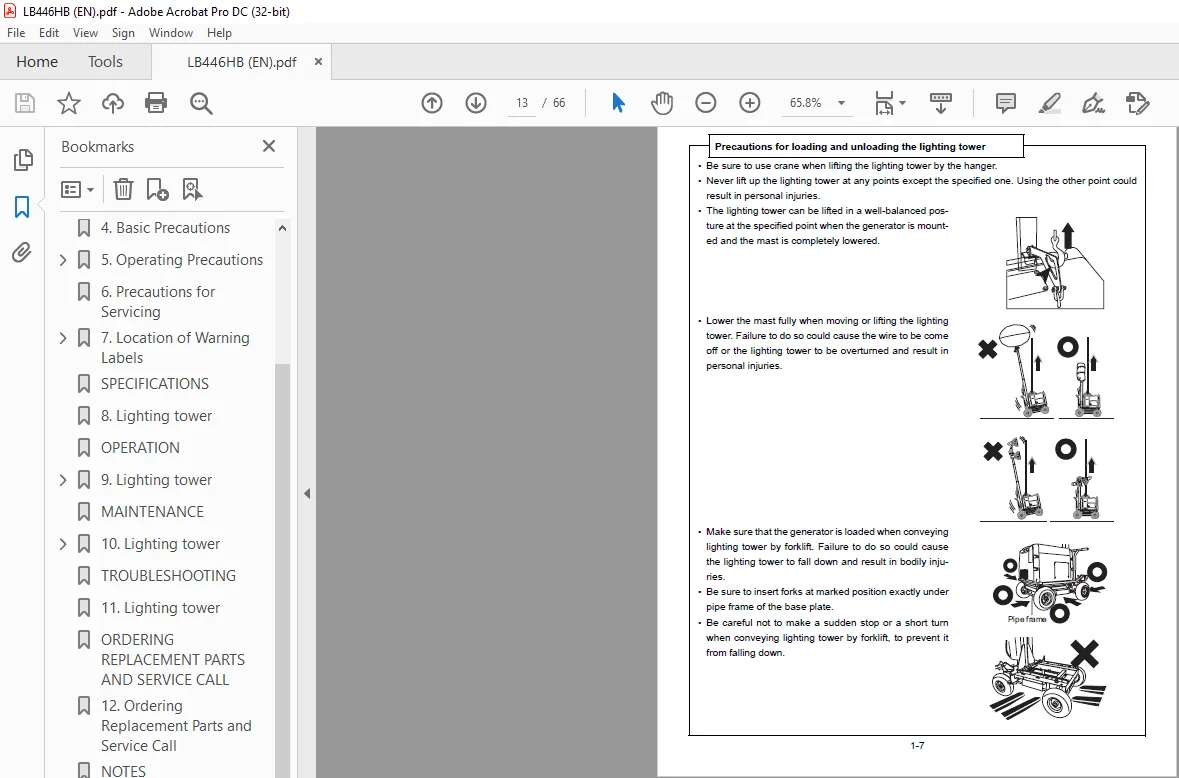1179x778 pixels.
Task: Jump to TROUBLESHOOTING bookmark
Action: point(168,576)
